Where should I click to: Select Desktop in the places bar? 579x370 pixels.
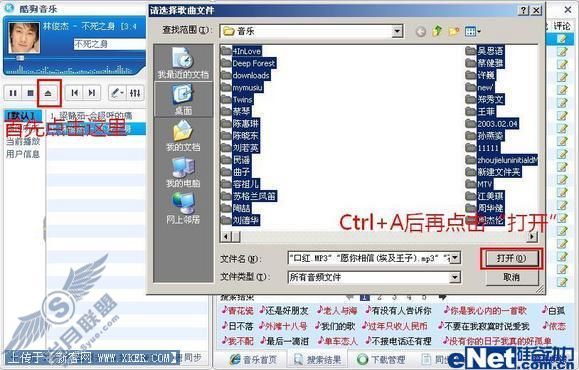(x=183, y=99)
